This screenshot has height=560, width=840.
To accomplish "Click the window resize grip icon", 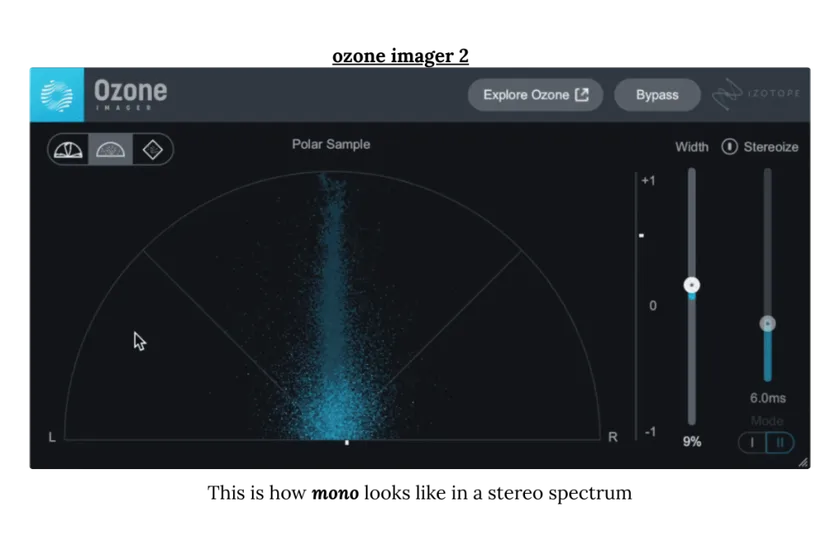I will tap(803, 462).
